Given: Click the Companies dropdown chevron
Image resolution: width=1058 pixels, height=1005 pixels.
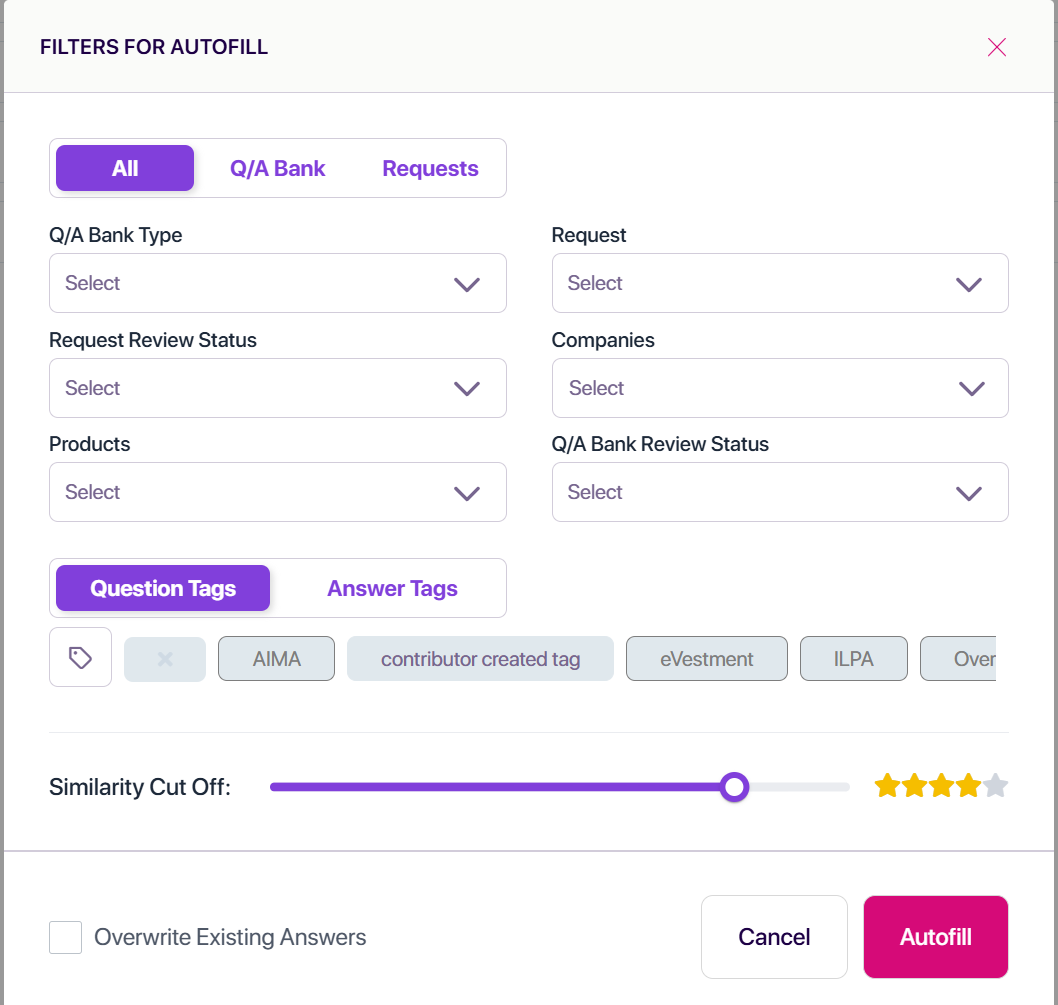Looking at the screenshot, I should tap(972, 389).
